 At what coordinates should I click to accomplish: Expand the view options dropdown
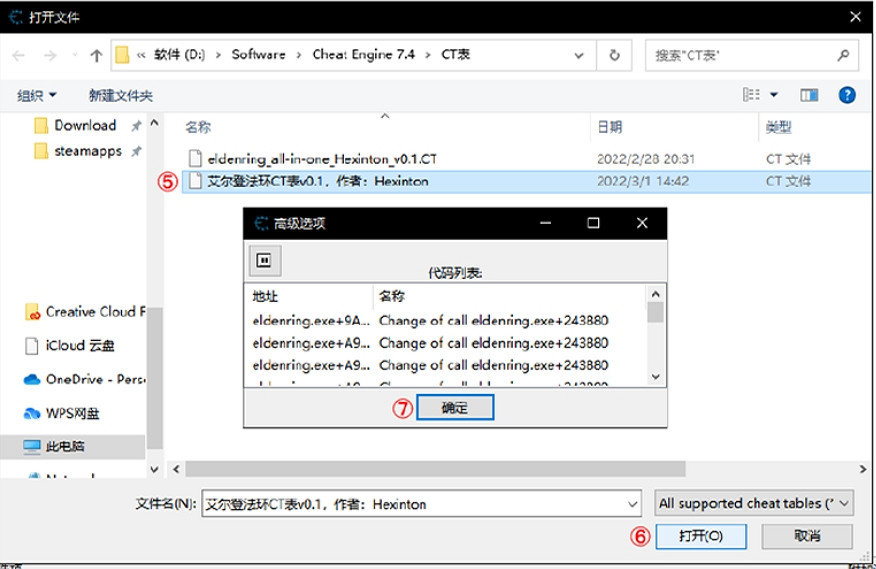tap(774, 95)
